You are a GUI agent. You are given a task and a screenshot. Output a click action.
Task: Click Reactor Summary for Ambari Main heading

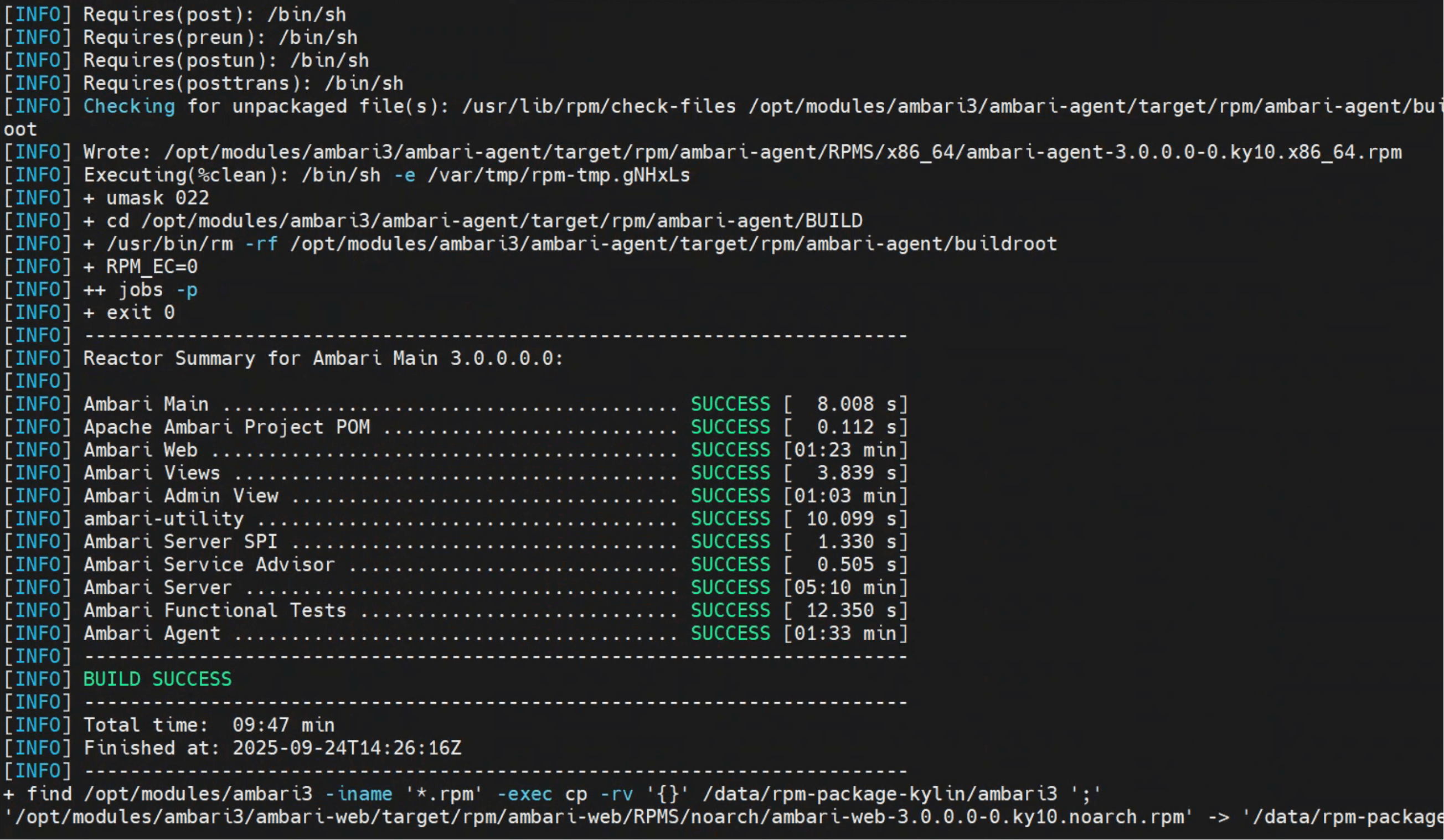click(324, 359)
